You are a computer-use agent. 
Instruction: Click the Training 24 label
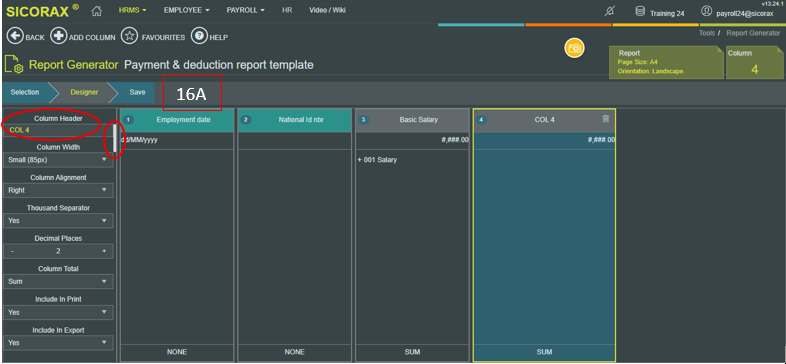(667, 14)
